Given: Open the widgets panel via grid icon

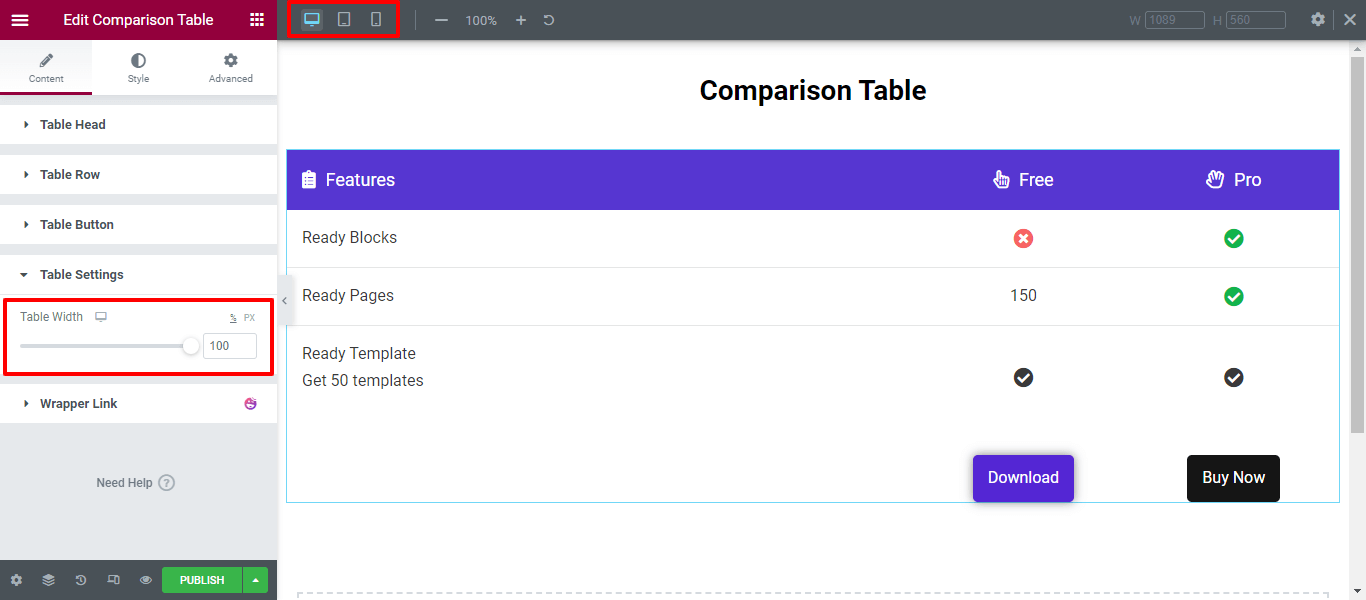Looking at the screenshot, I should (x=257, y=19).
